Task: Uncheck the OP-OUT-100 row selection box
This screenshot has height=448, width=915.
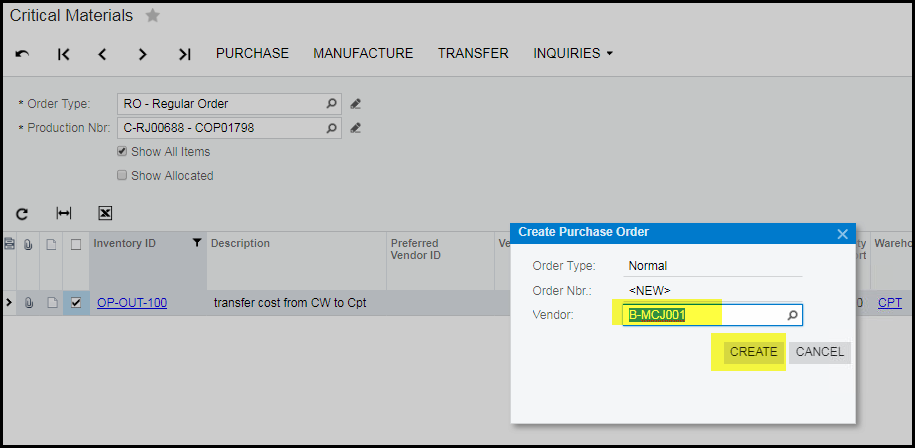Action: point(76,303)
